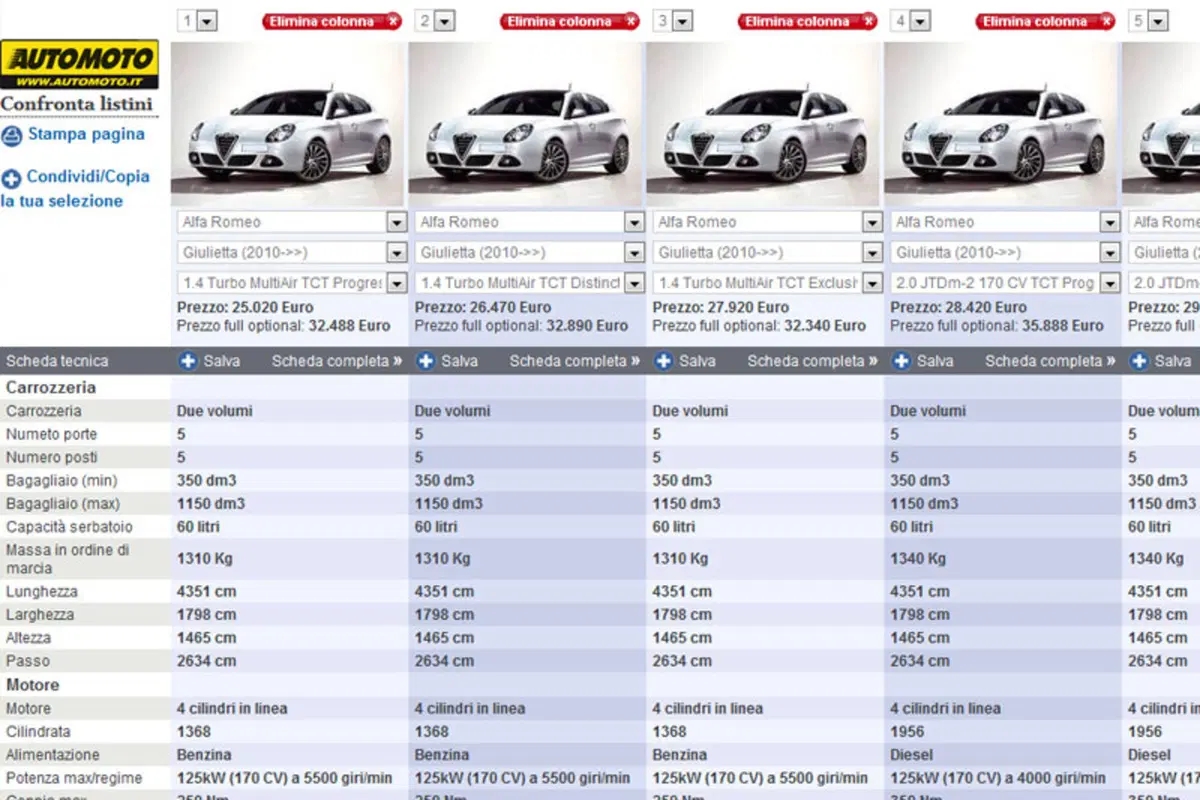Click Alimentazione row label
Screen dimensions: 1200x800
[53, 755]
